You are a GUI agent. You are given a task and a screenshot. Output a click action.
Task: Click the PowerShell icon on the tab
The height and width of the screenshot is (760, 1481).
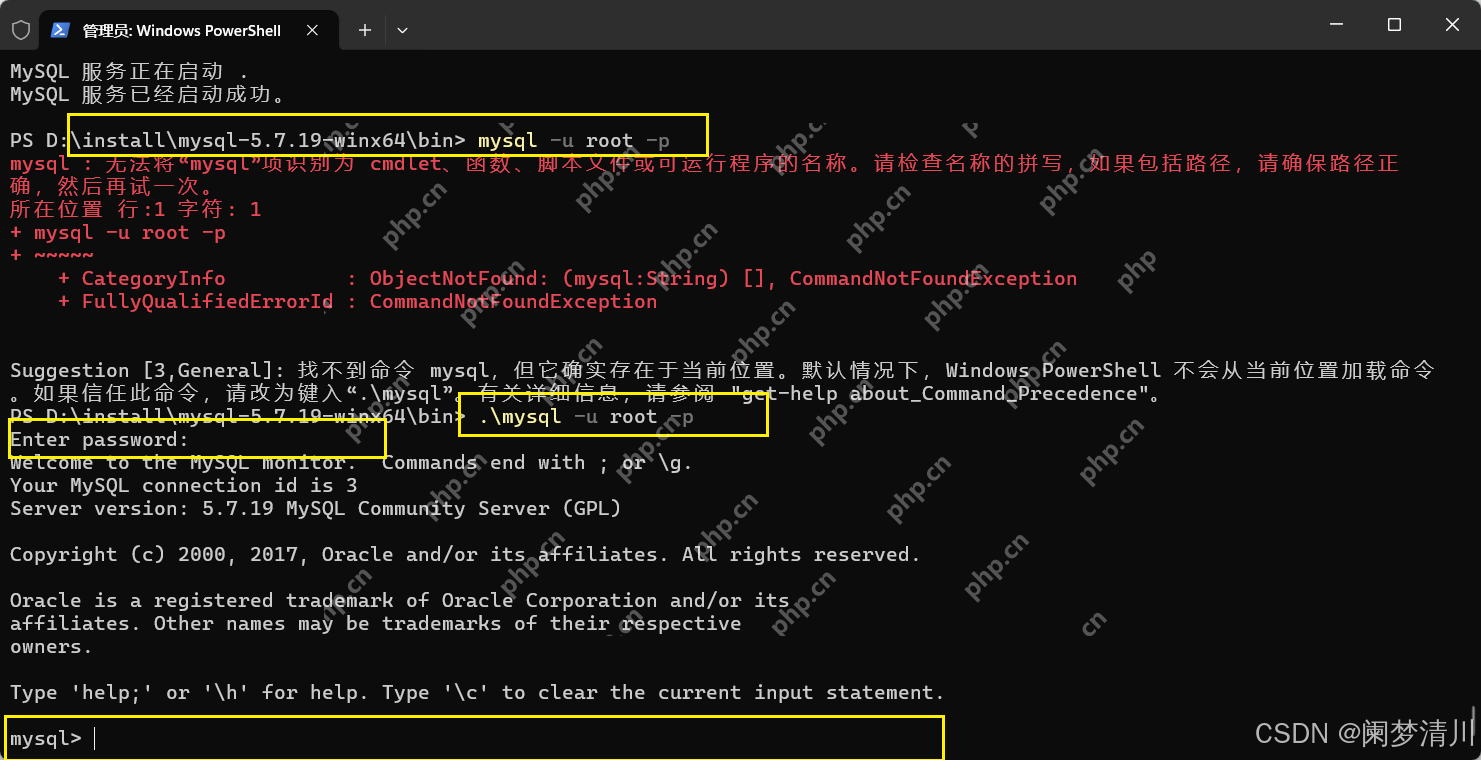coord(60,30)
